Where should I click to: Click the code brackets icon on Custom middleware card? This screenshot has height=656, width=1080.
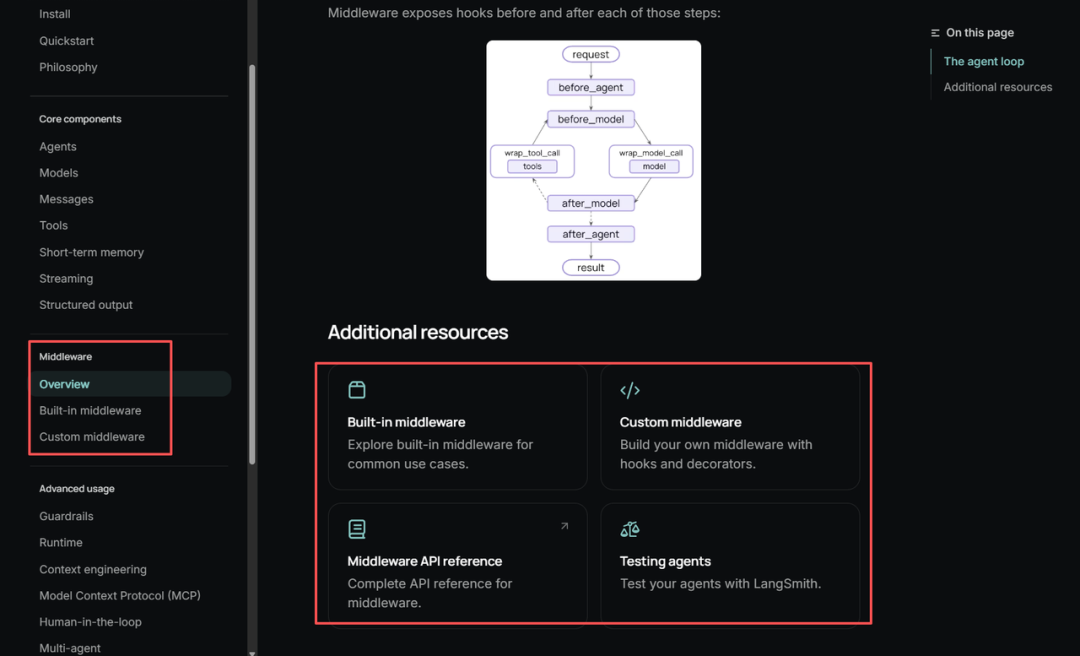point(630,391)
